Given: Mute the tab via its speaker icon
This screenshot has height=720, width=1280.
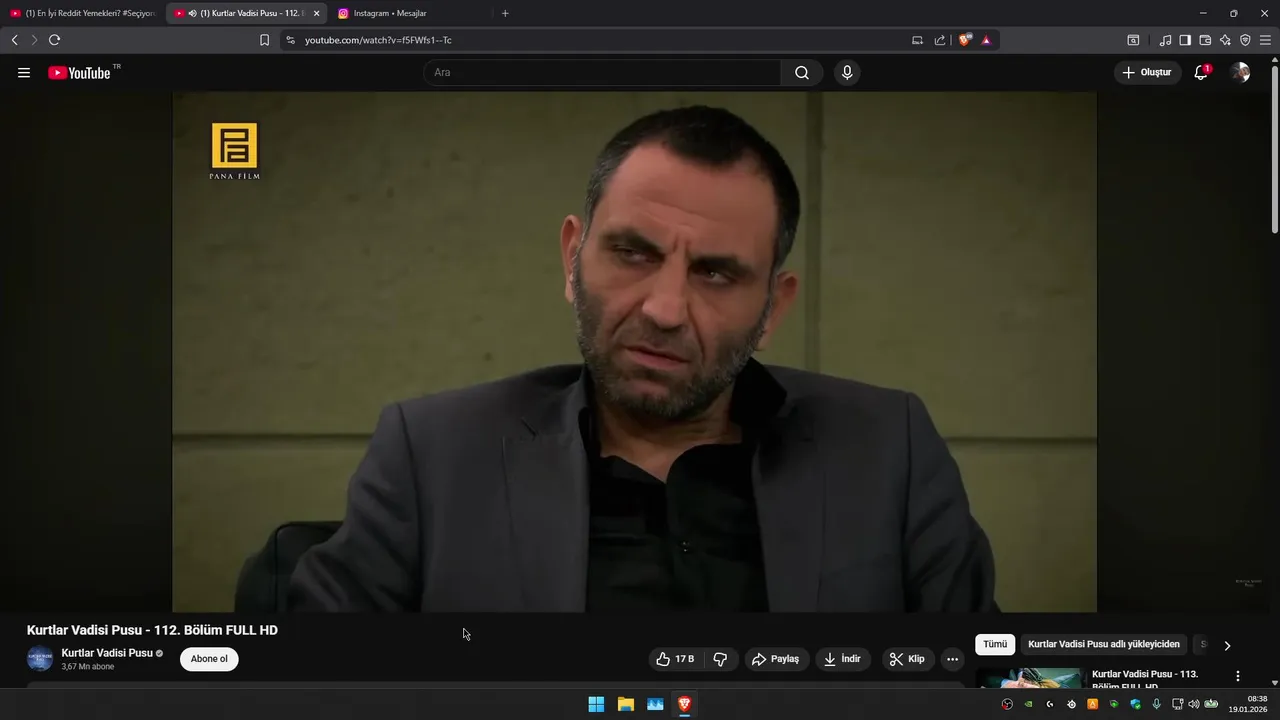Looking at the screenshot, I should [192, 13].
